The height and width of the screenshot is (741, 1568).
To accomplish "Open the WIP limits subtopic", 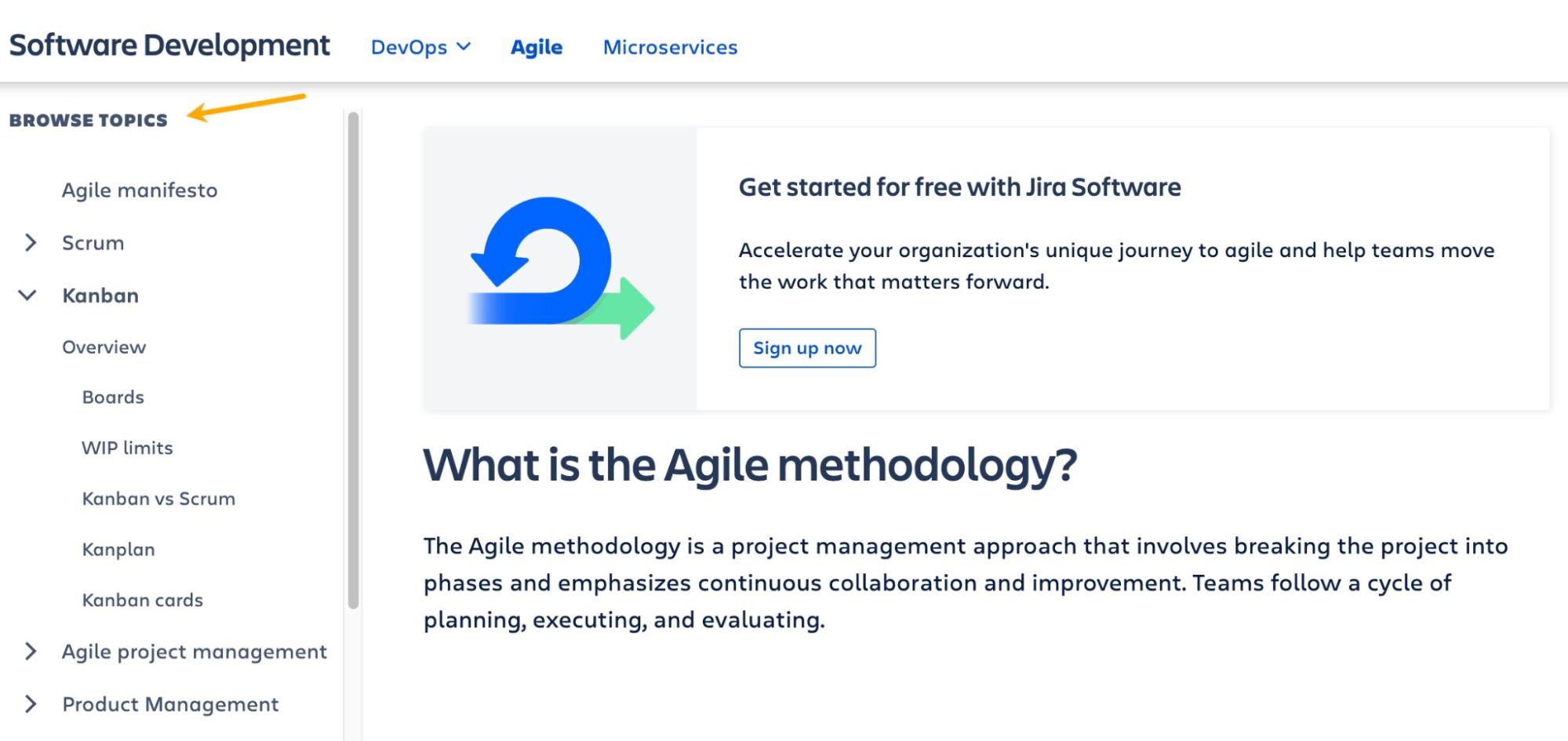I will (x=127, y=448).
